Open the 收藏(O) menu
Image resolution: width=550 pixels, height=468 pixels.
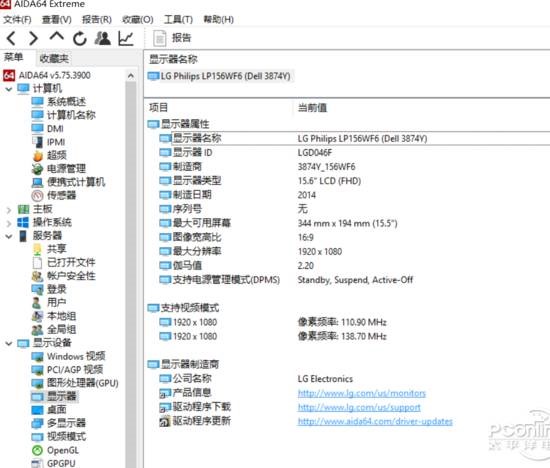[138, 19]
